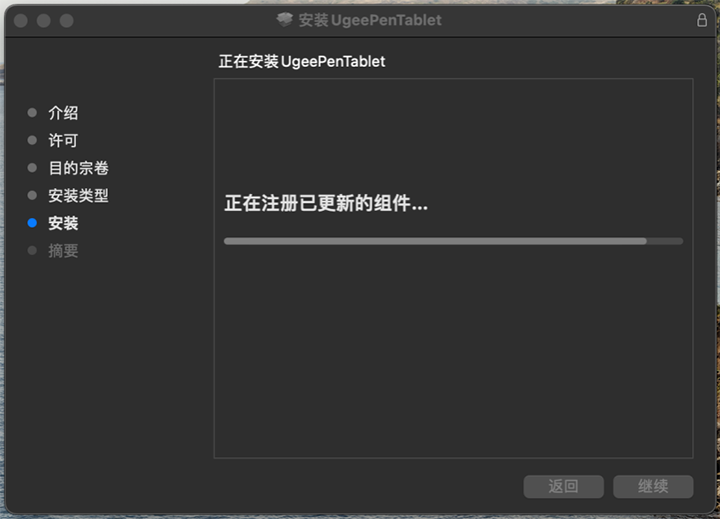The image size is (720, 519).
Task: Click the dimmed bullet beside 摘要
Action: [x=32, y=250]
